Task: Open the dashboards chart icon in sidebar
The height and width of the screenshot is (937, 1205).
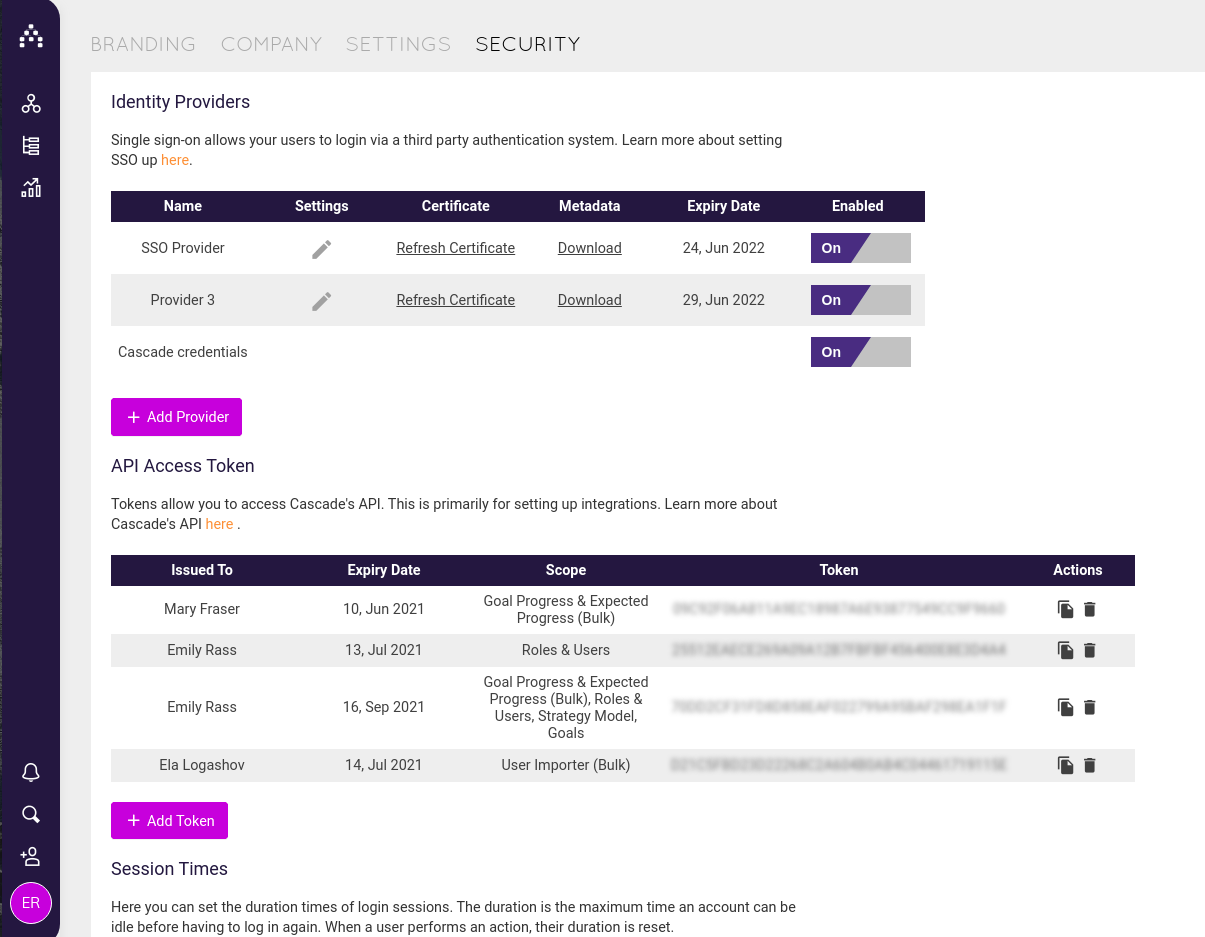Action: pyautogui.click(x=31, y=187)
